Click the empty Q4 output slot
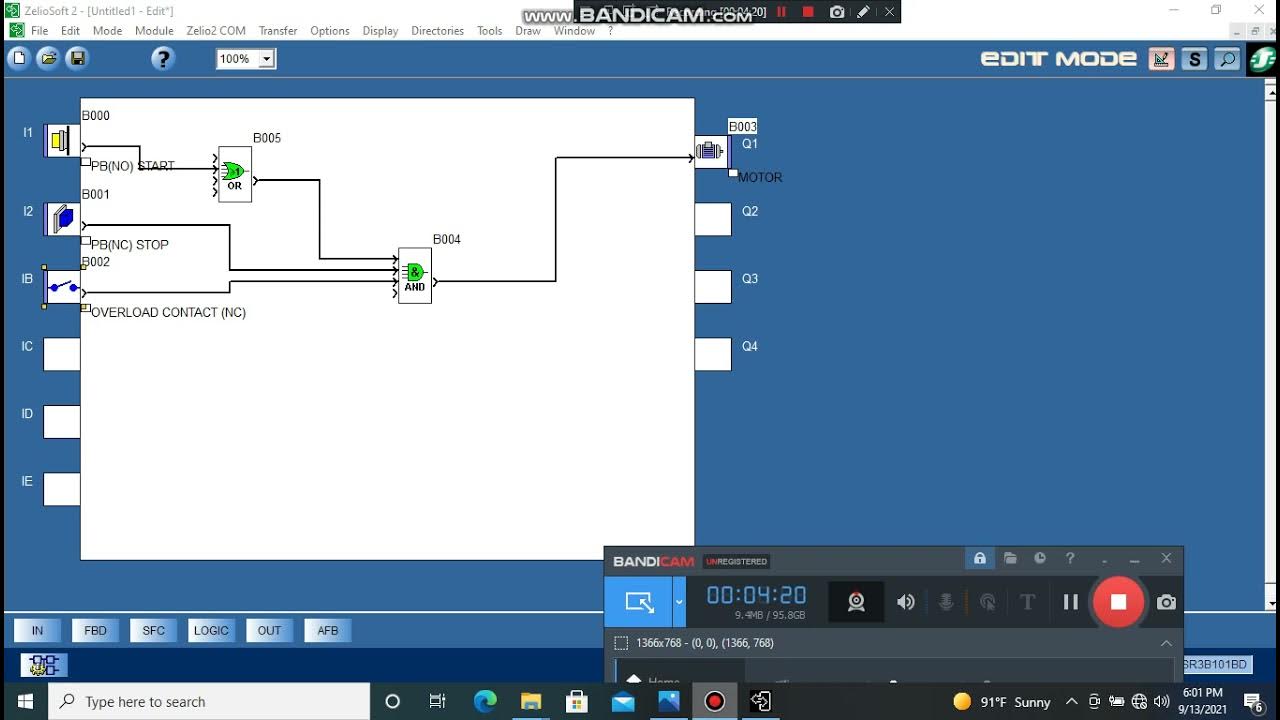Screen dimensions: 1280x720 (713, 354)
